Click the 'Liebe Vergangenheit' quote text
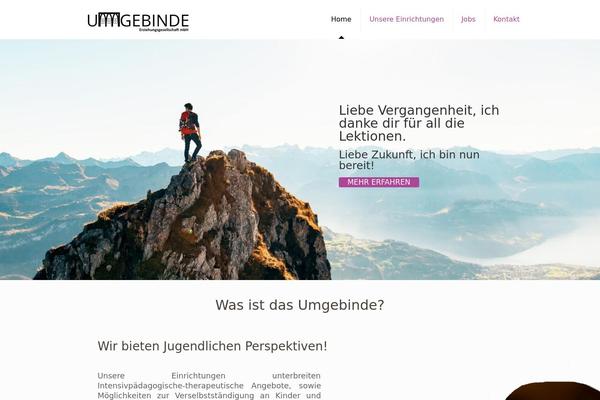The height and width of the screenshot is (400, 600). click(419, 123)
